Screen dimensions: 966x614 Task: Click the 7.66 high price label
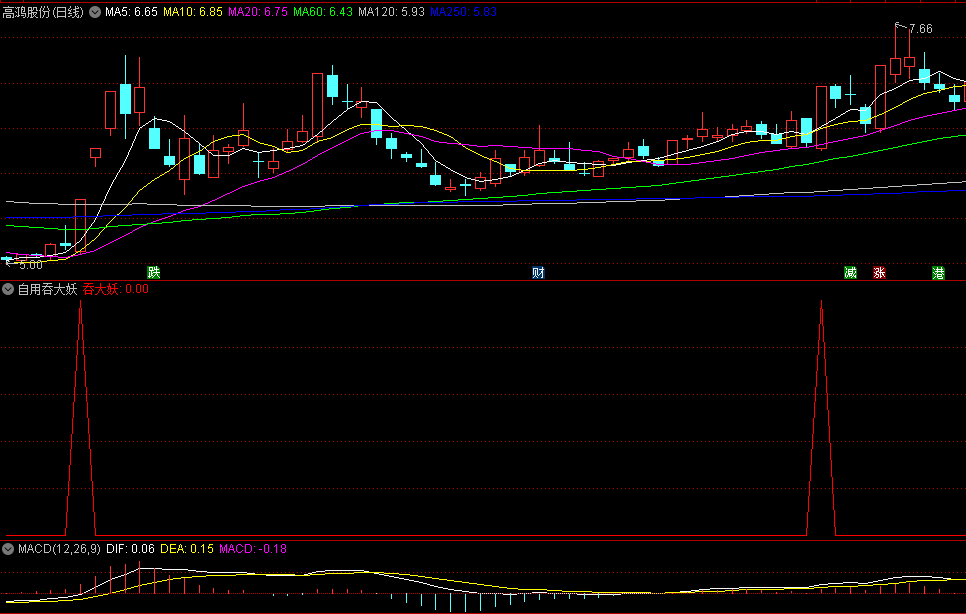tap(920, 29)
